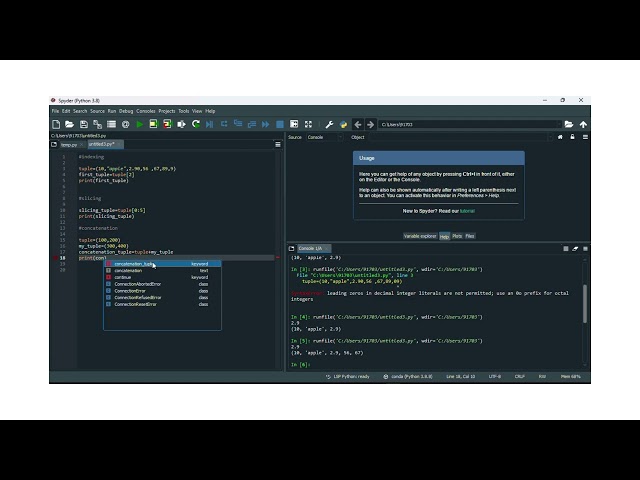Save the current file
The image size is (640, 480).
84,124
